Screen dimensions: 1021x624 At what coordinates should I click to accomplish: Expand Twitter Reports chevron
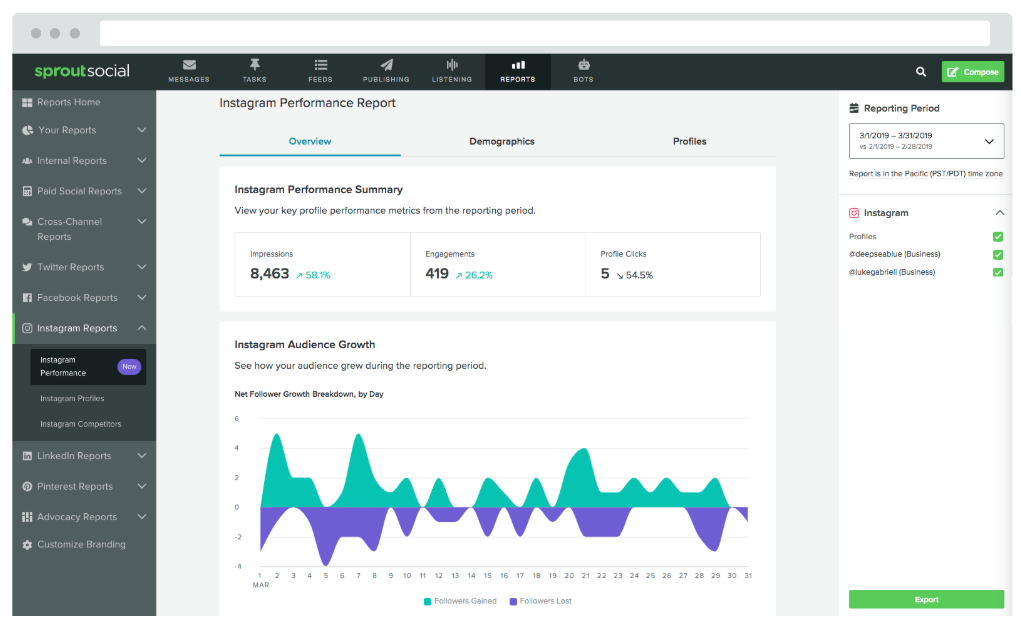[142, 267]
